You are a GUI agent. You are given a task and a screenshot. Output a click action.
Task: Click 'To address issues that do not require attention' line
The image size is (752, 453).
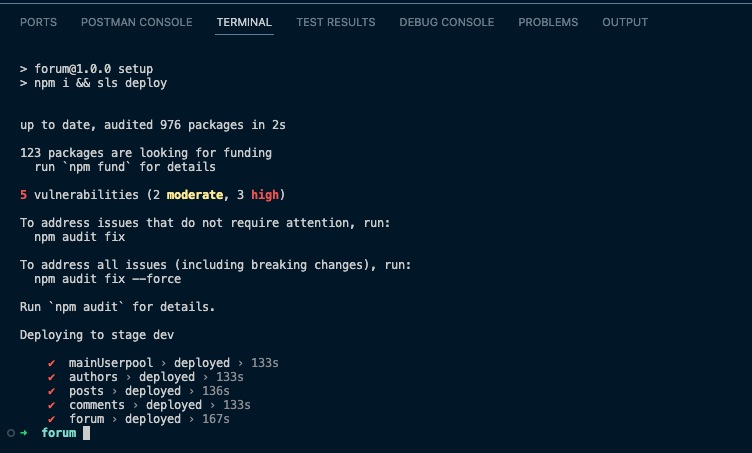point(205,223)
